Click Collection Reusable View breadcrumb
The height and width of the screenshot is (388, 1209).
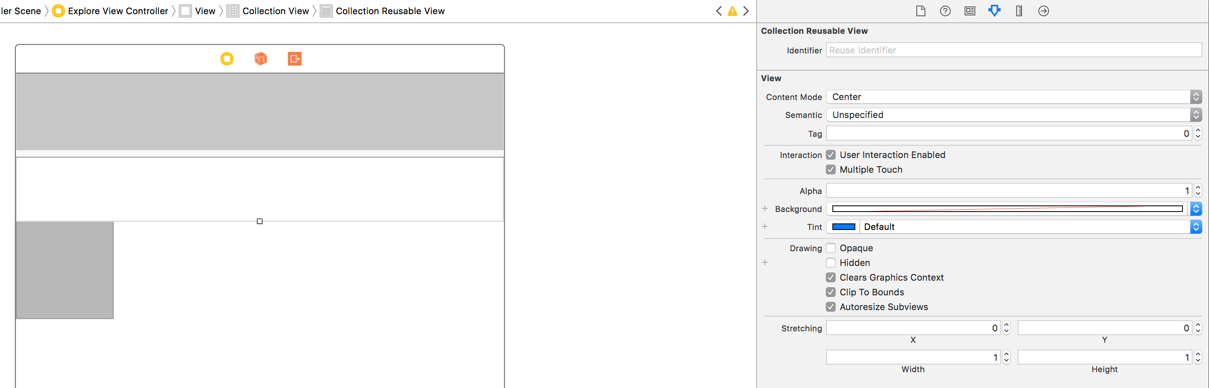pos(382,11)
